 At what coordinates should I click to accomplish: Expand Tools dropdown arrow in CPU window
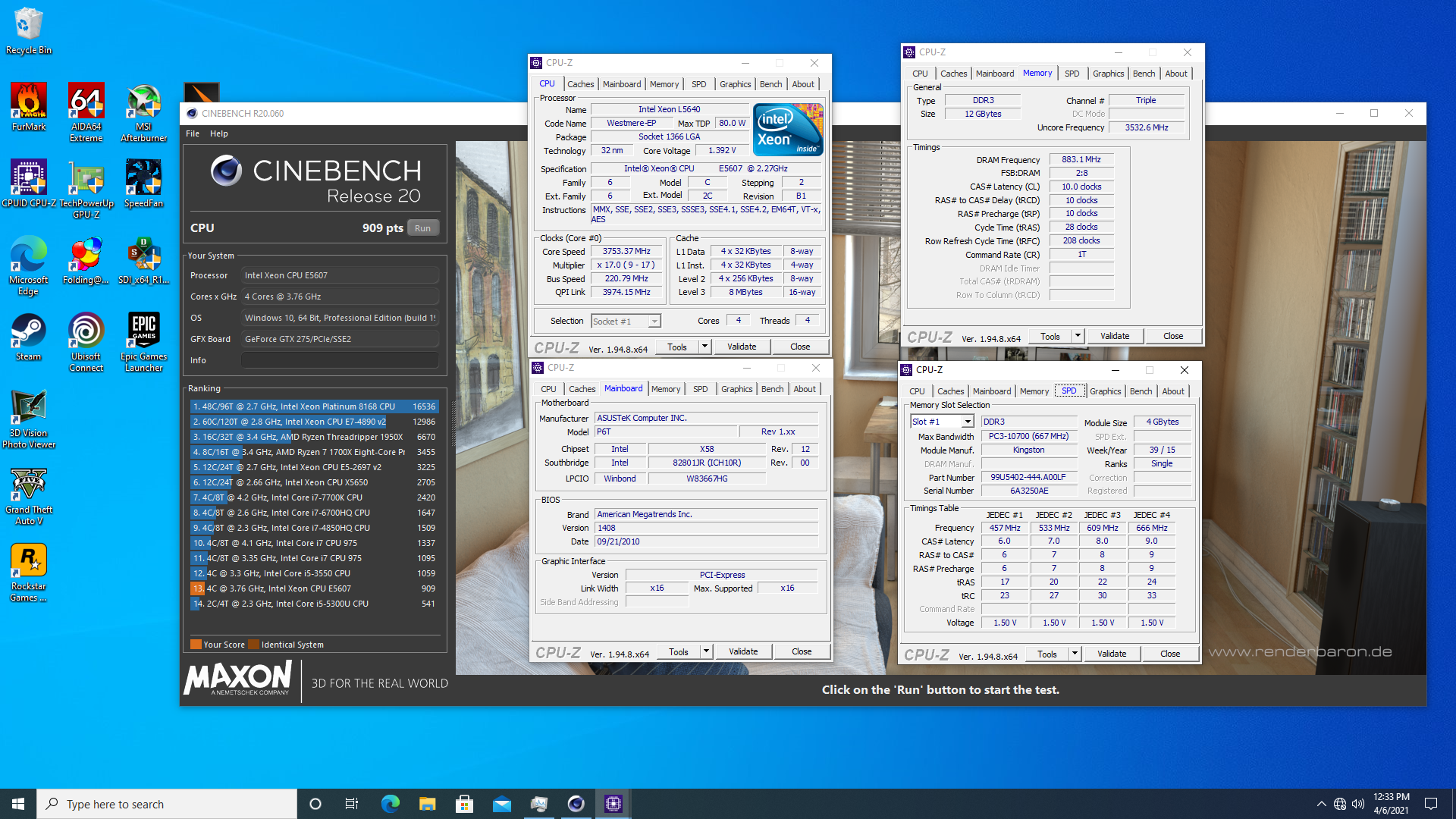[704, 347]
